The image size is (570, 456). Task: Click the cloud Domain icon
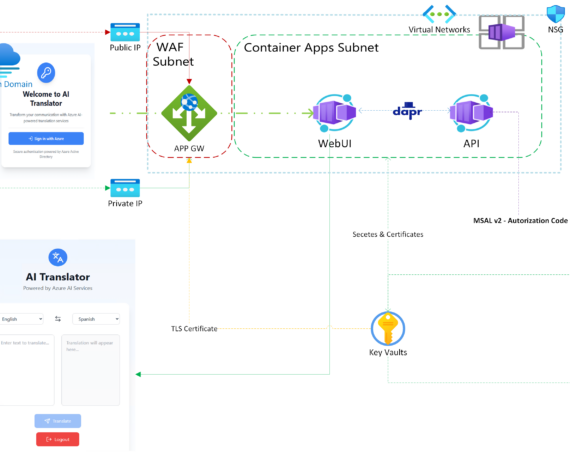coord(9,60)
